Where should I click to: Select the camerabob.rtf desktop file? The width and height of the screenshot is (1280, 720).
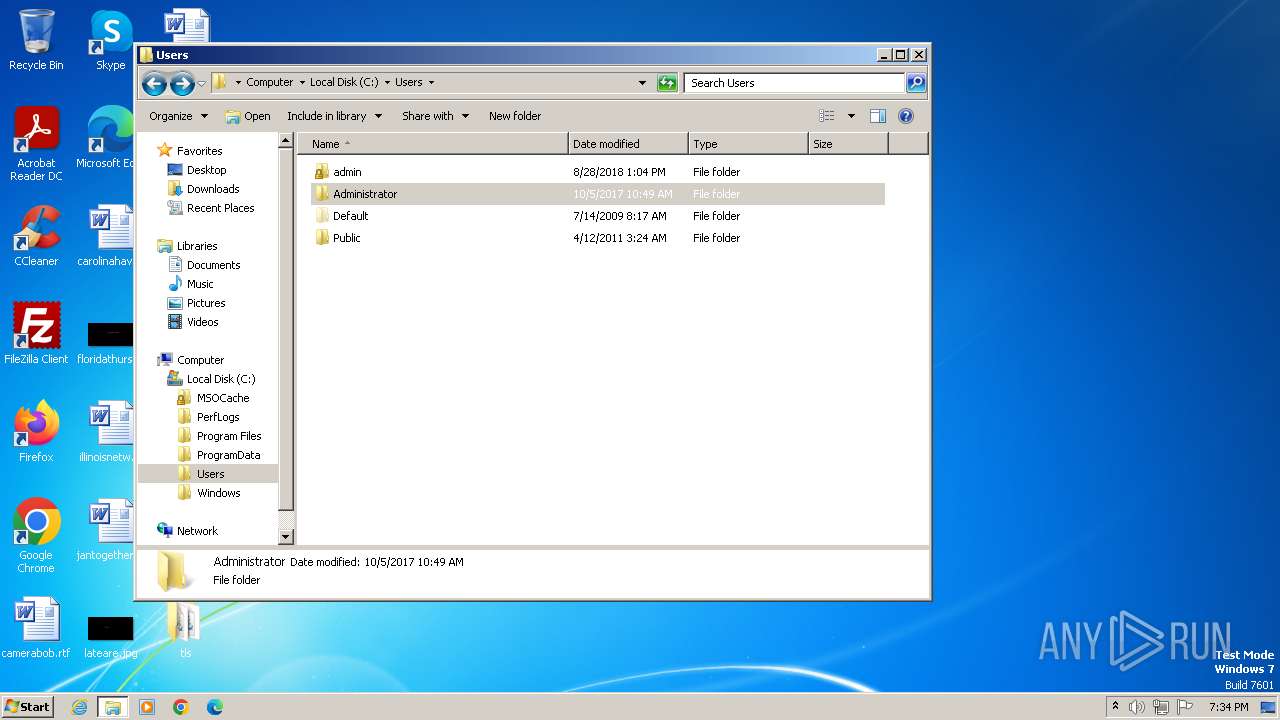click(36, 628)
